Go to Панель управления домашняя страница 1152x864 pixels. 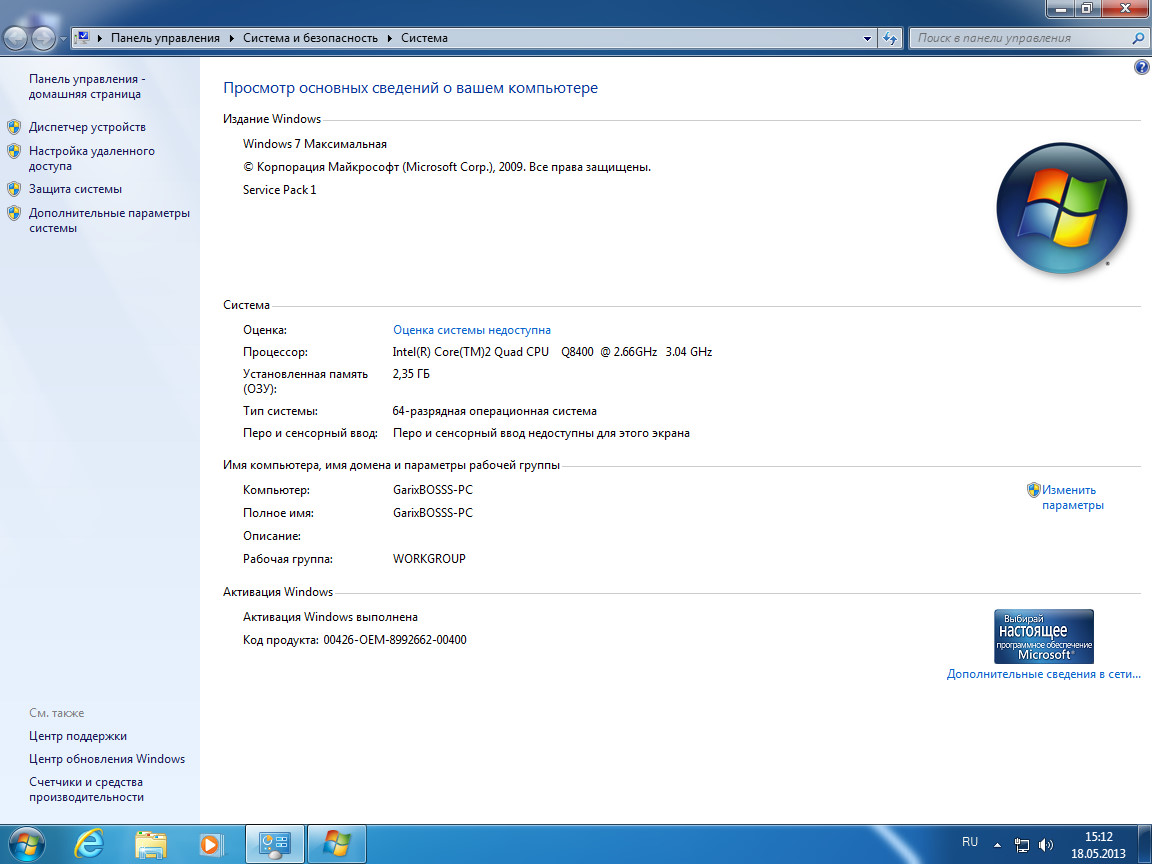(87, 87)
